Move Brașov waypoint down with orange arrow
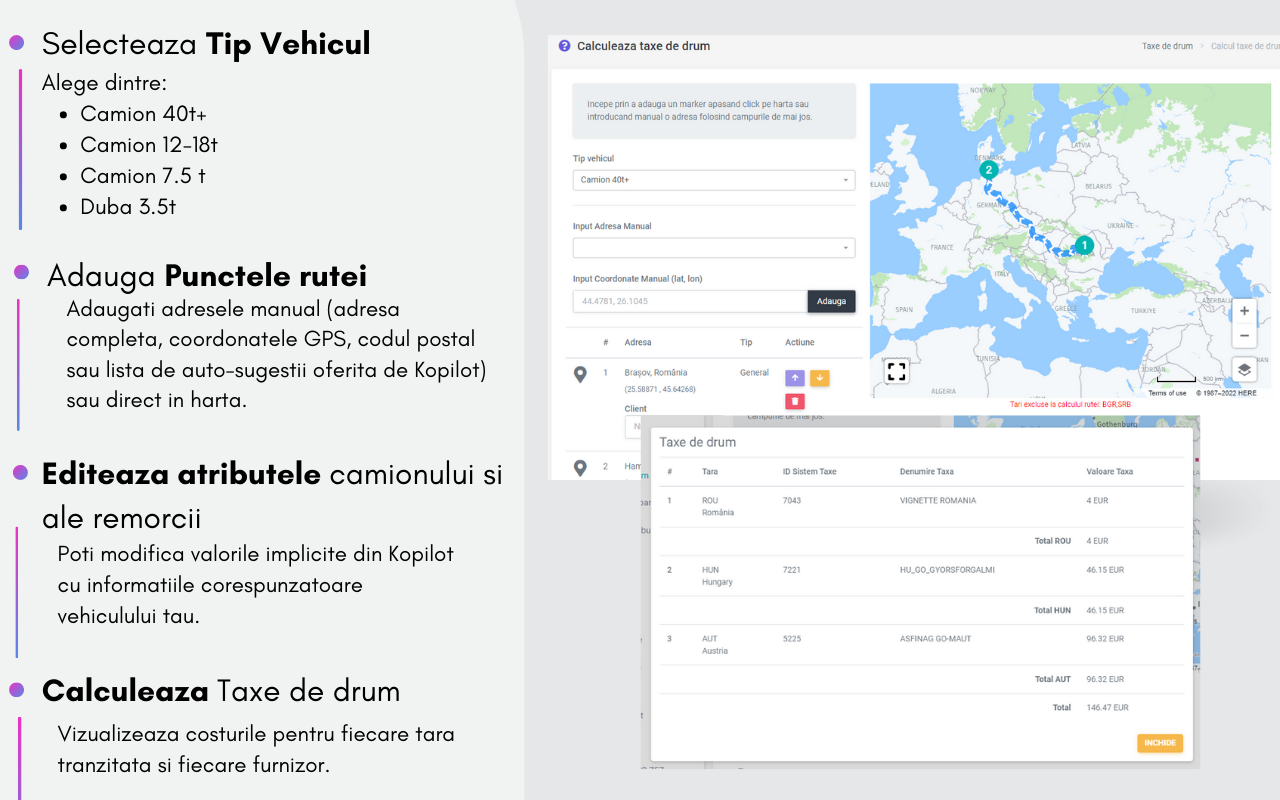 point(819,377)
